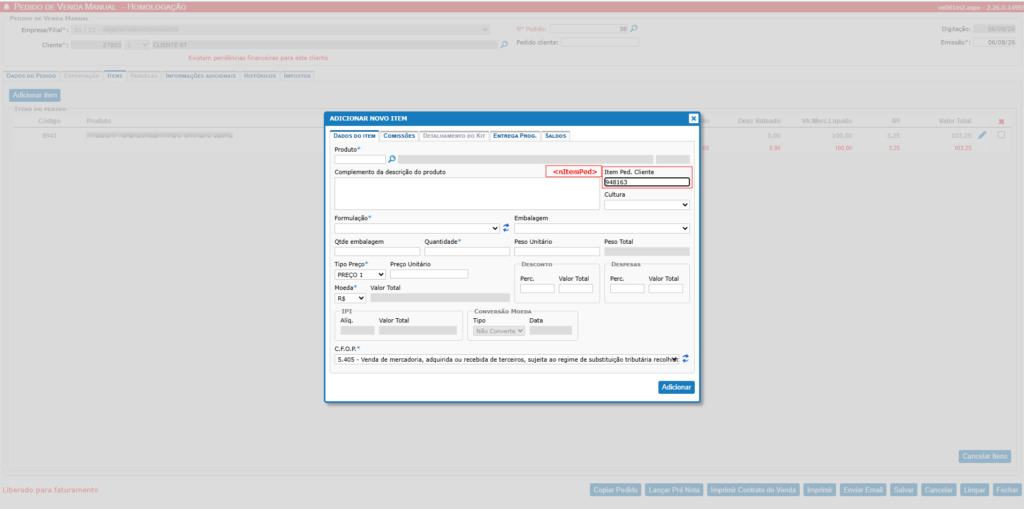Open the Moeda dropdown showing R$
The width and height of the screenshot is (1024, 509).
coord(350,298)
